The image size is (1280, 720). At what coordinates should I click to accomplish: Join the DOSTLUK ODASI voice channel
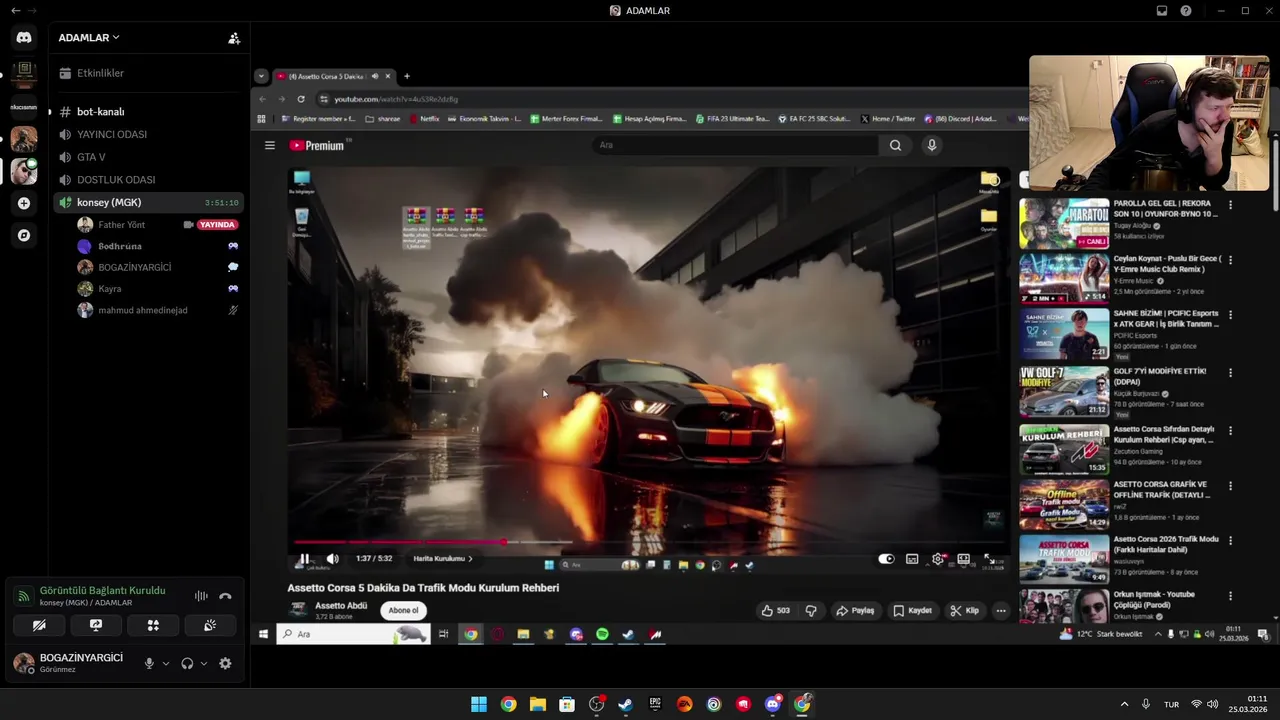click(148, 180)
